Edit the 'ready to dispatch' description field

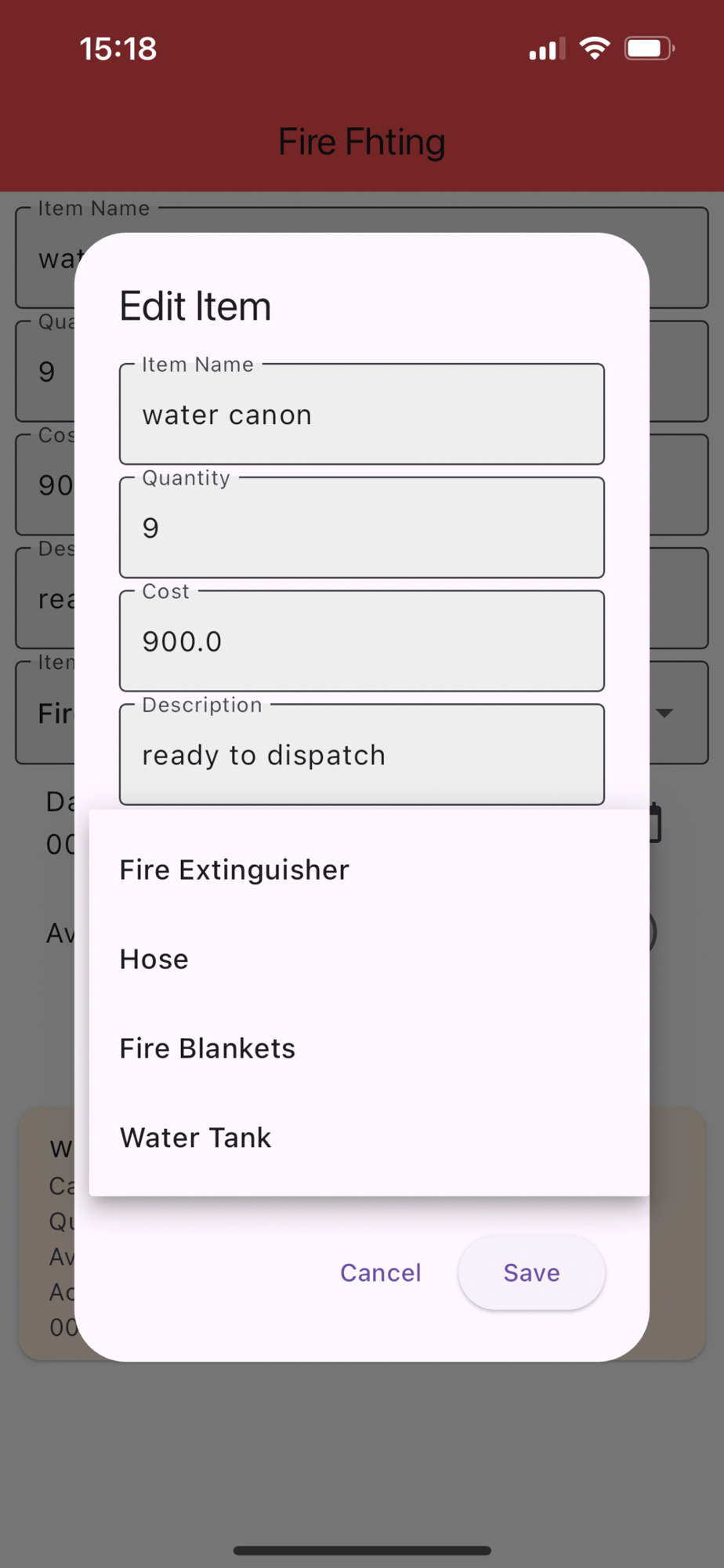click(362, 754)
